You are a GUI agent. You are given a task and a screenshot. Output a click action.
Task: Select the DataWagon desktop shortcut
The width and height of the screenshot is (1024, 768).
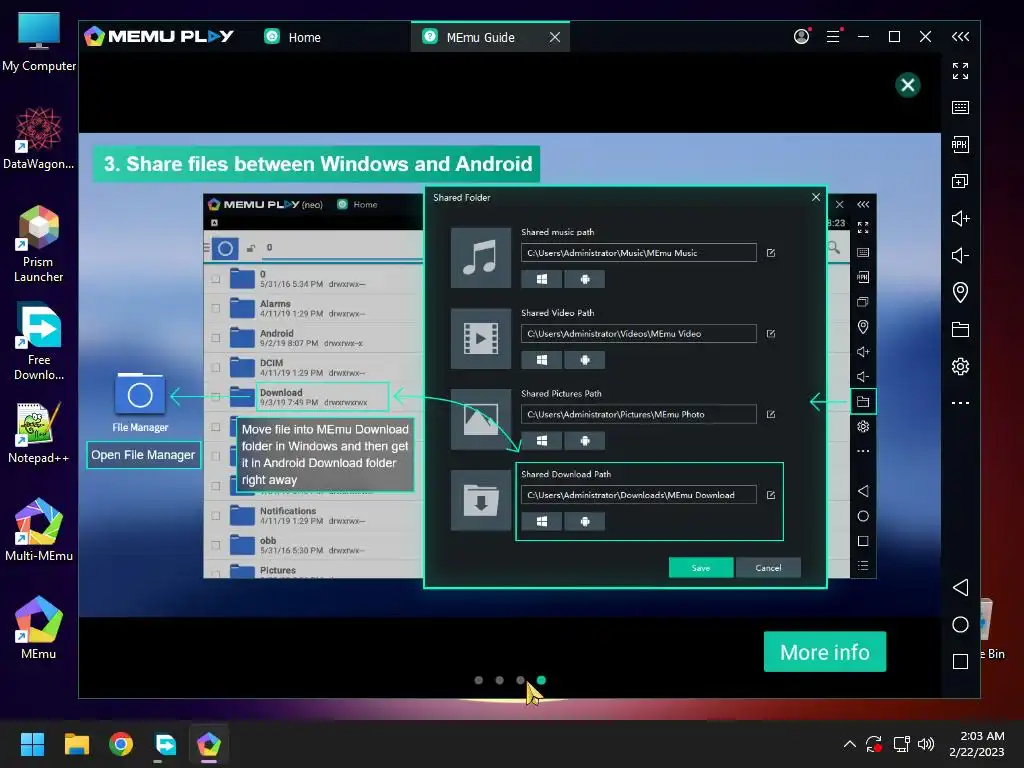tap(39, 139)
